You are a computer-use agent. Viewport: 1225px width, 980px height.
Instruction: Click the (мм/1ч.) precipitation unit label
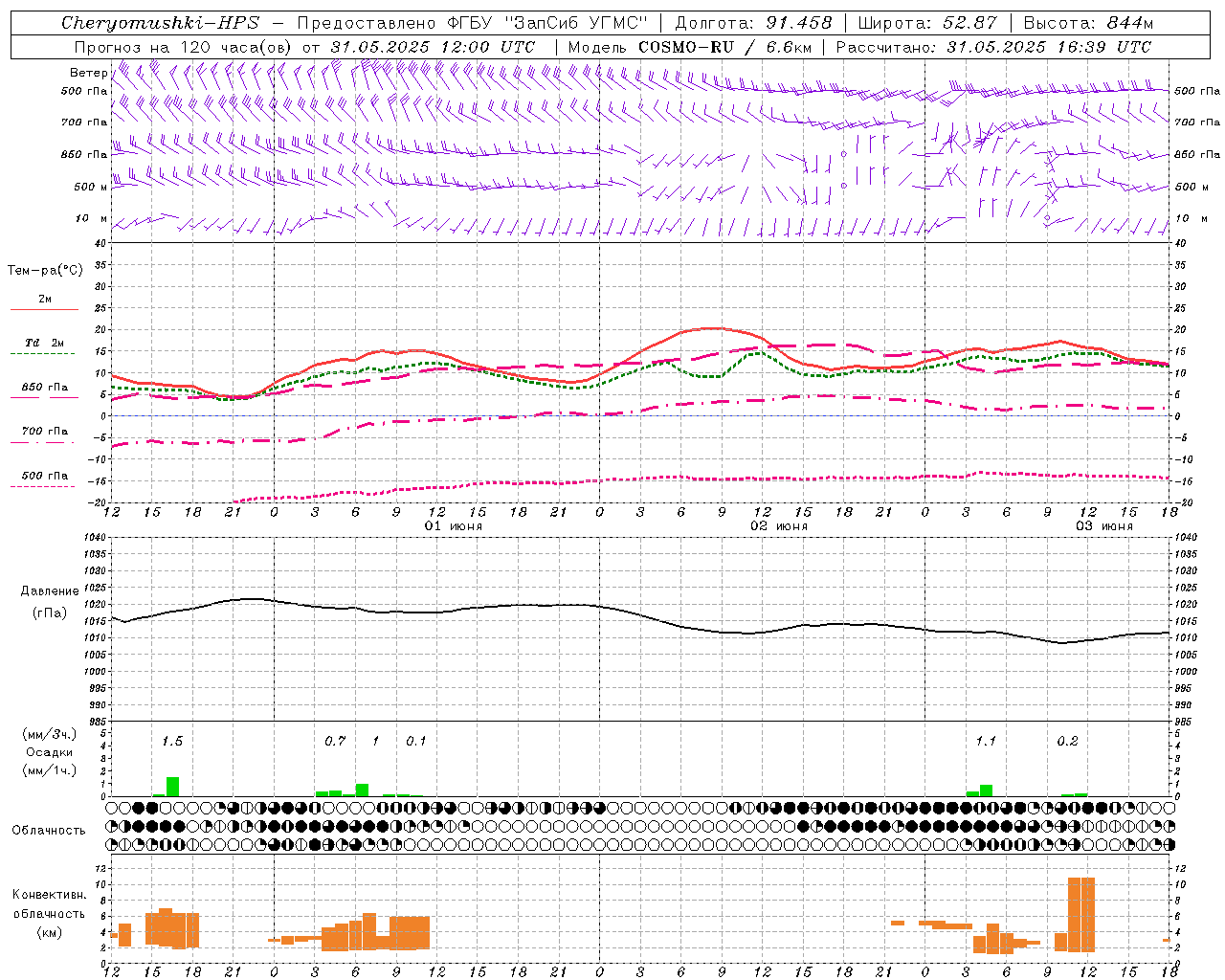click(x=50, y=770)
